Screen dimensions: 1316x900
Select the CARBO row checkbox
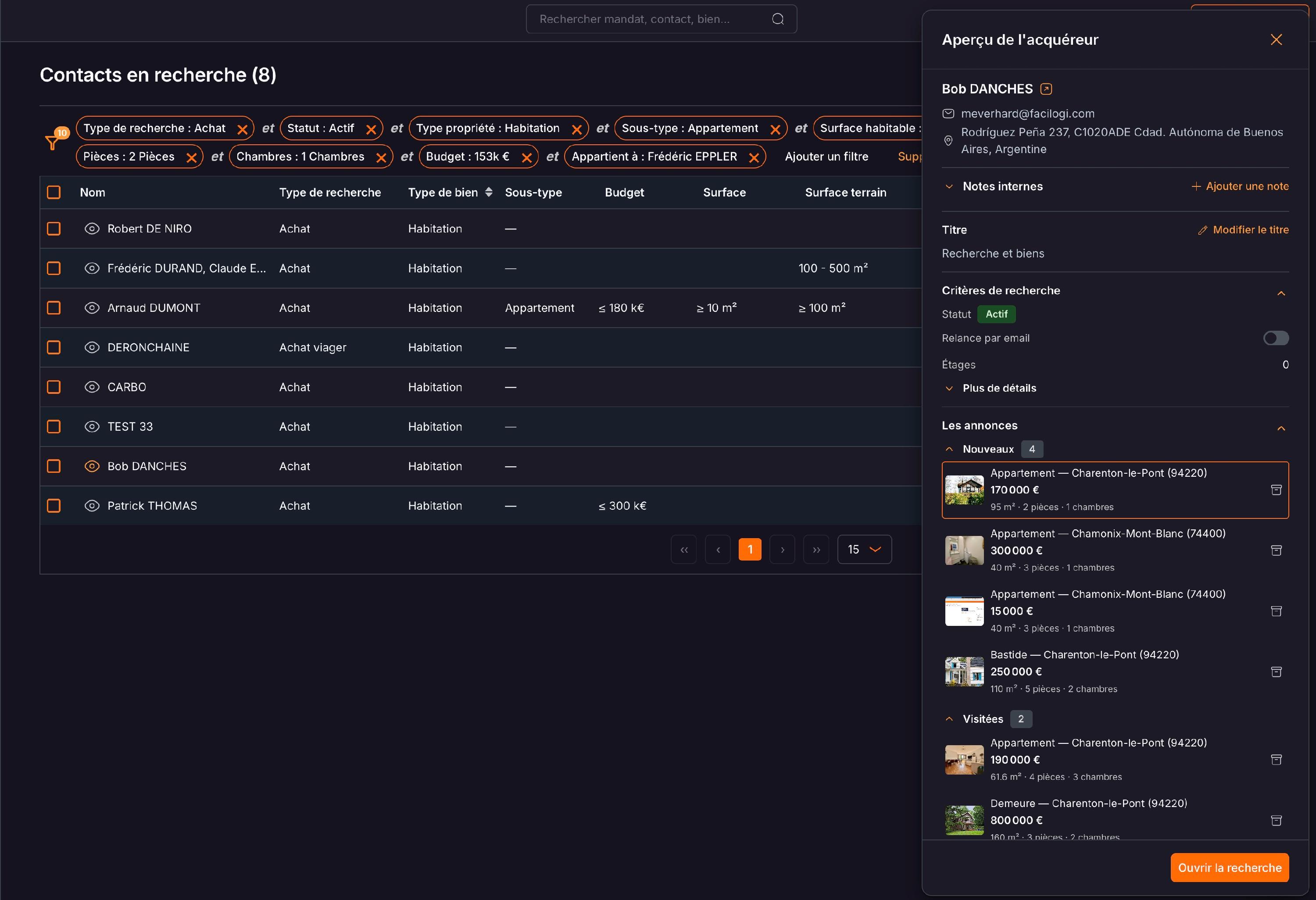tap(54, 387)
